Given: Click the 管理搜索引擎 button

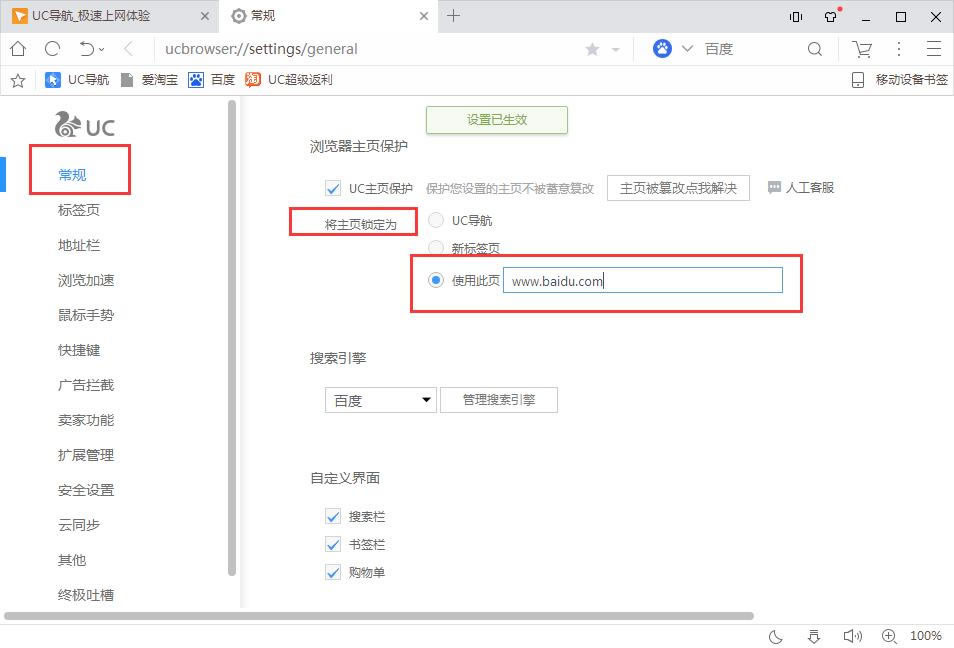Looking at the screenshot, I should point(498,400).
